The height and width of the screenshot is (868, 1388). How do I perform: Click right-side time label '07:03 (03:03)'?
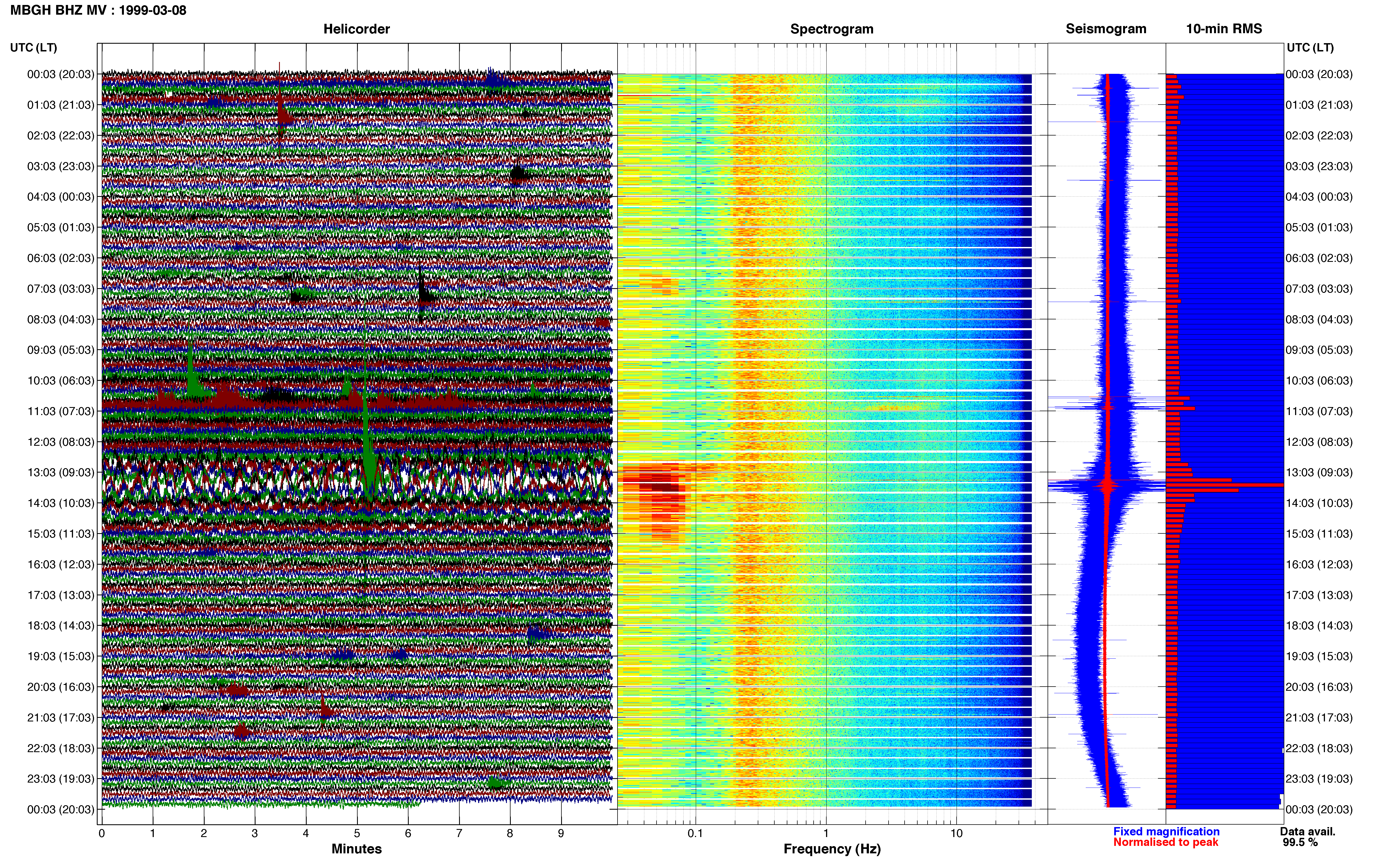[x=1319, y=289]
